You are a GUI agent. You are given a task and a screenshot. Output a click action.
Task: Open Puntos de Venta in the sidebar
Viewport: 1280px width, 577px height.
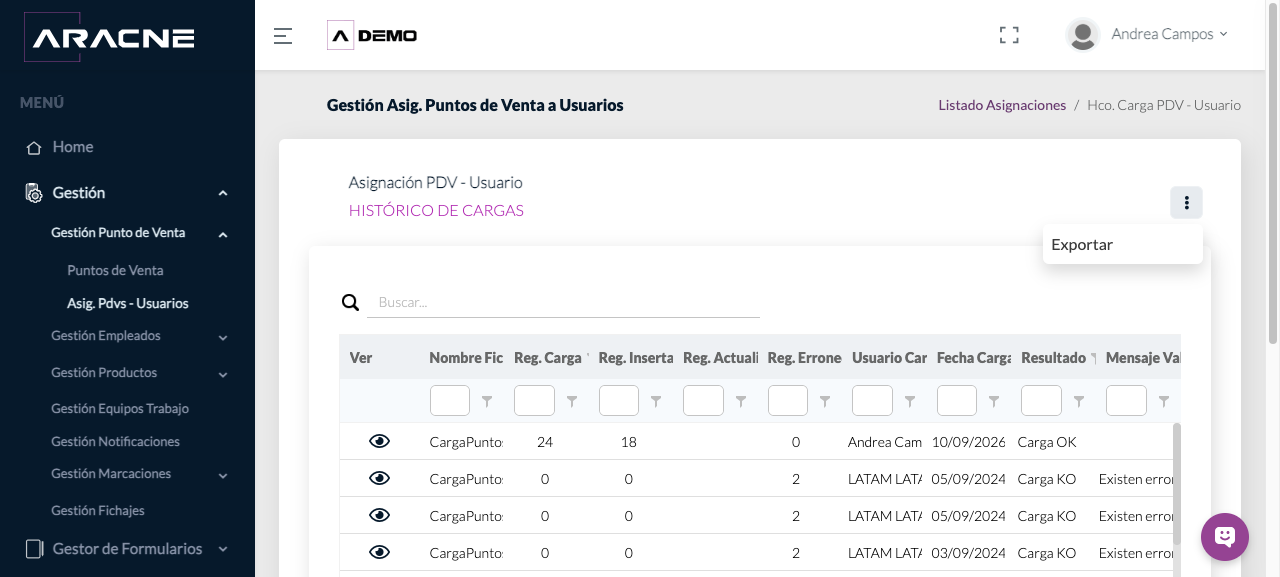[x=115, y=271]
